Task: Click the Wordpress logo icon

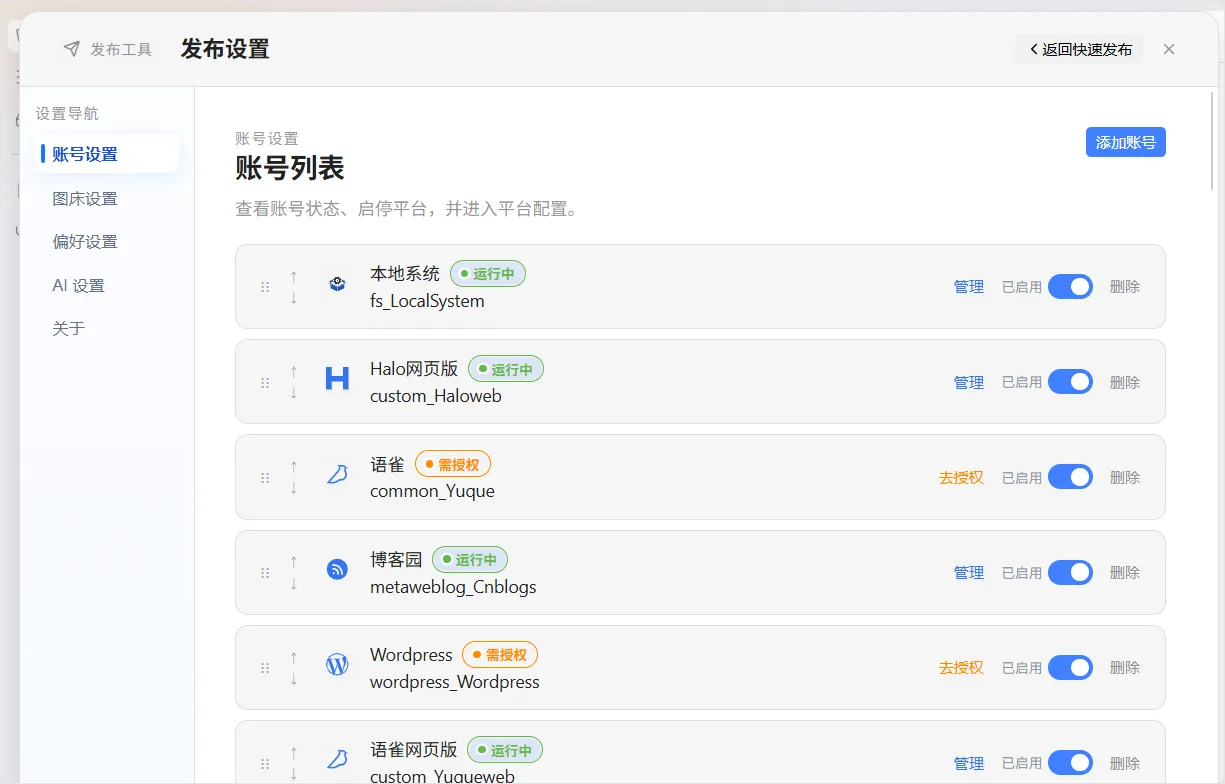Action: click(x=338, y=664)
